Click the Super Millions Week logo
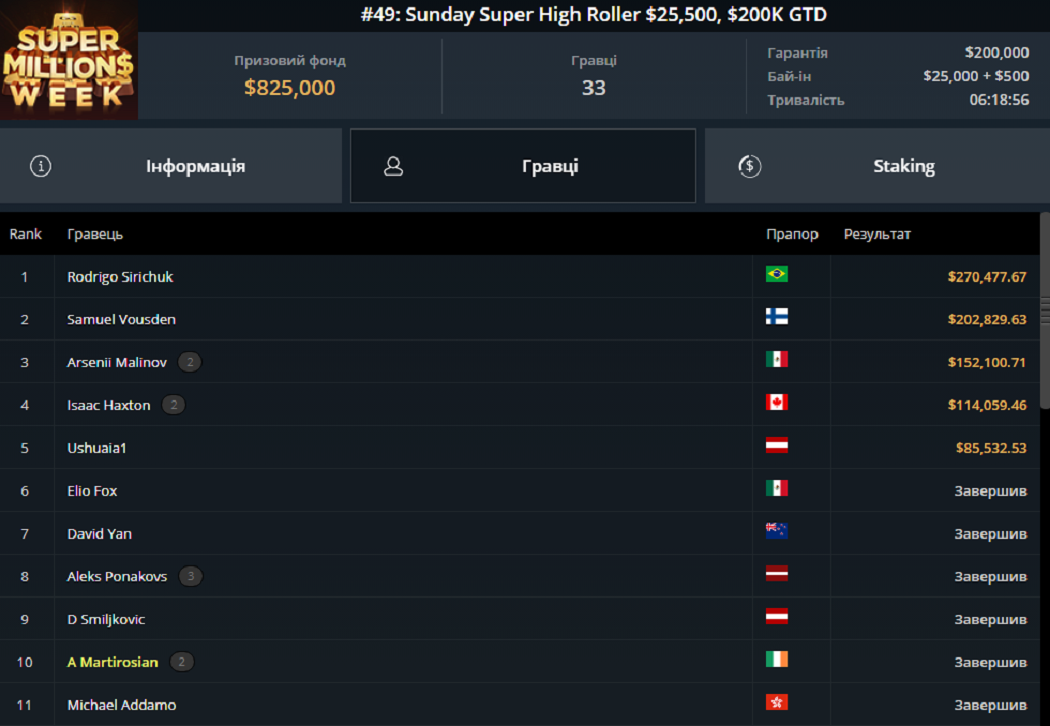1050x726 pixels. click(x=68, y=60)
